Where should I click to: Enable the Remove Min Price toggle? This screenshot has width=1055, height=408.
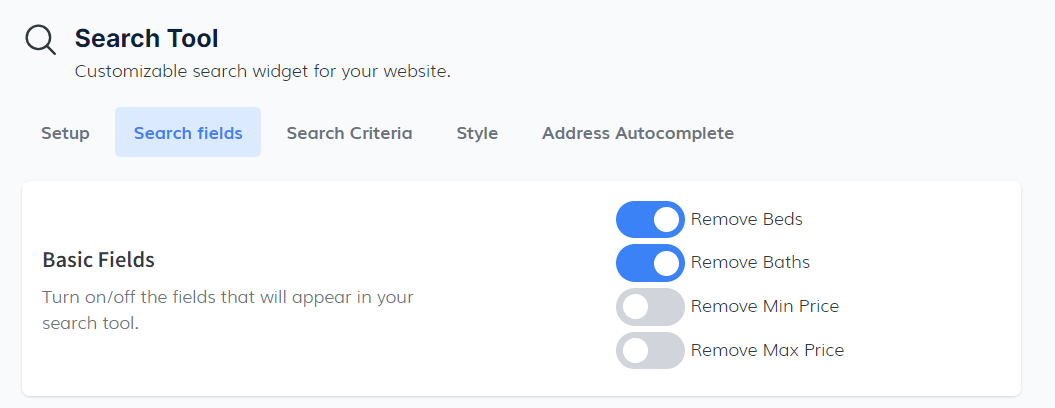650,307
